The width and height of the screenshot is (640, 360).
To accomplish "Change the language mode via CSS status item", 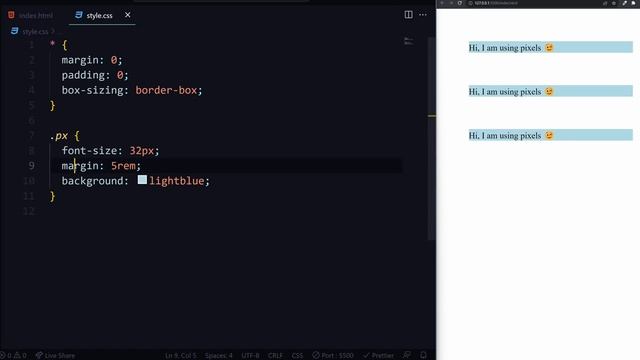I will click(x=297, y=356).
